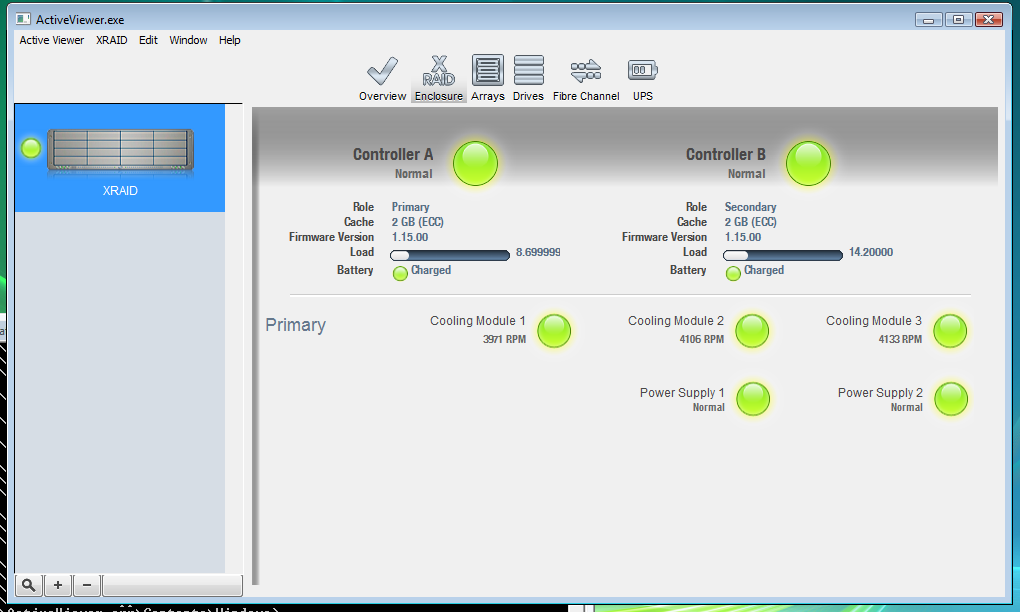Open the Help menu
1020x612 pixels.
tap(230, 40)
